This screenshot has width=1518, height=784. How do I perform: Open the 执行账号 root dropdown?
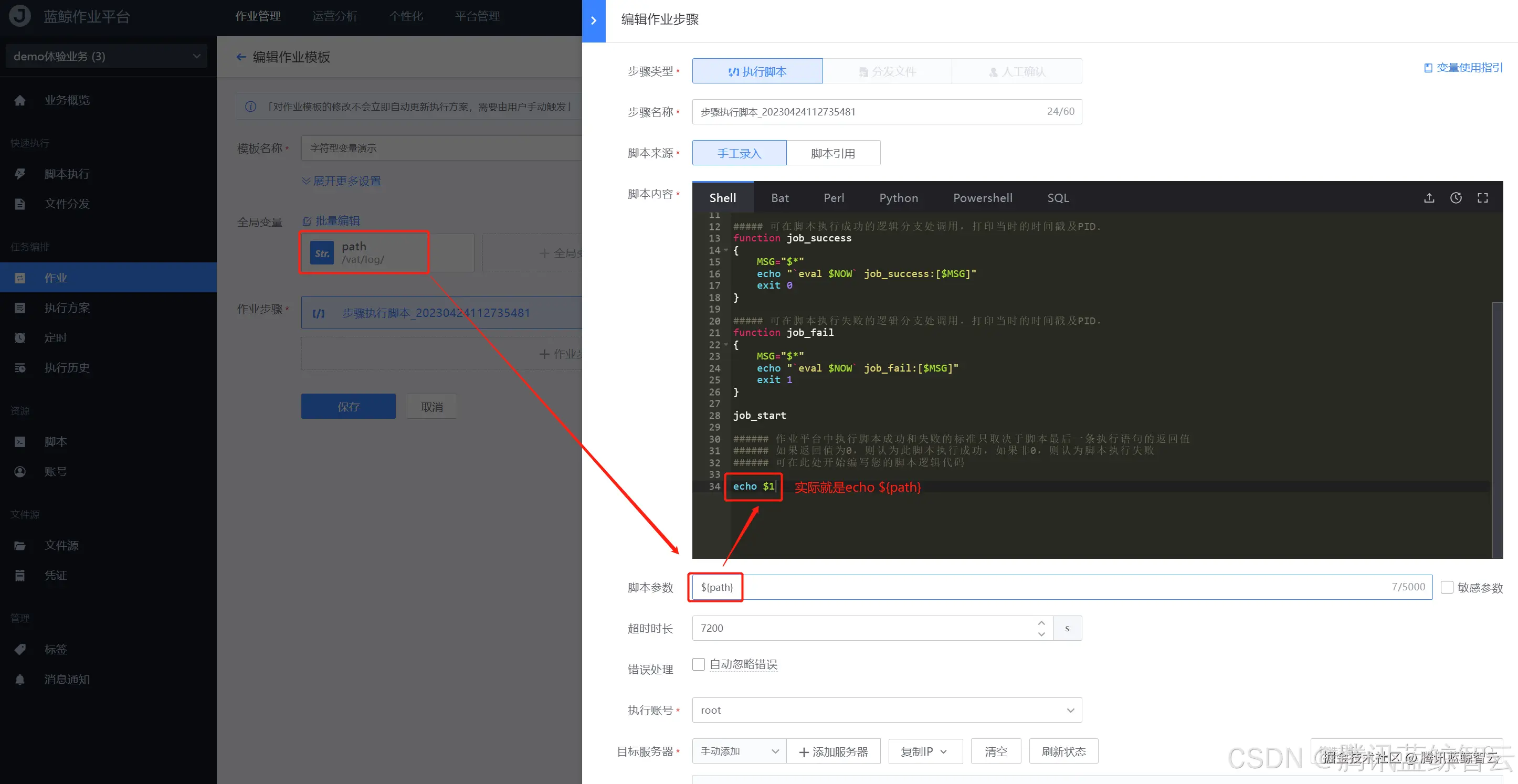pos(887,710)
